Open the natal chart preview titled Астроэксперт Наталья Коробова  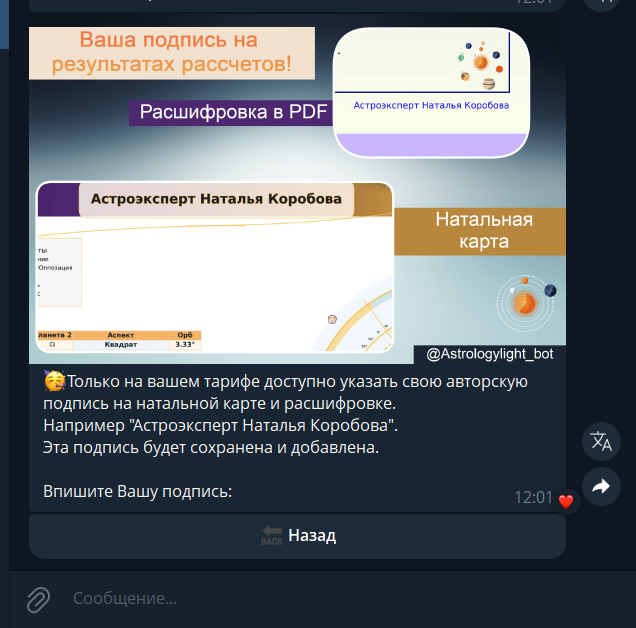click(215, 267)
